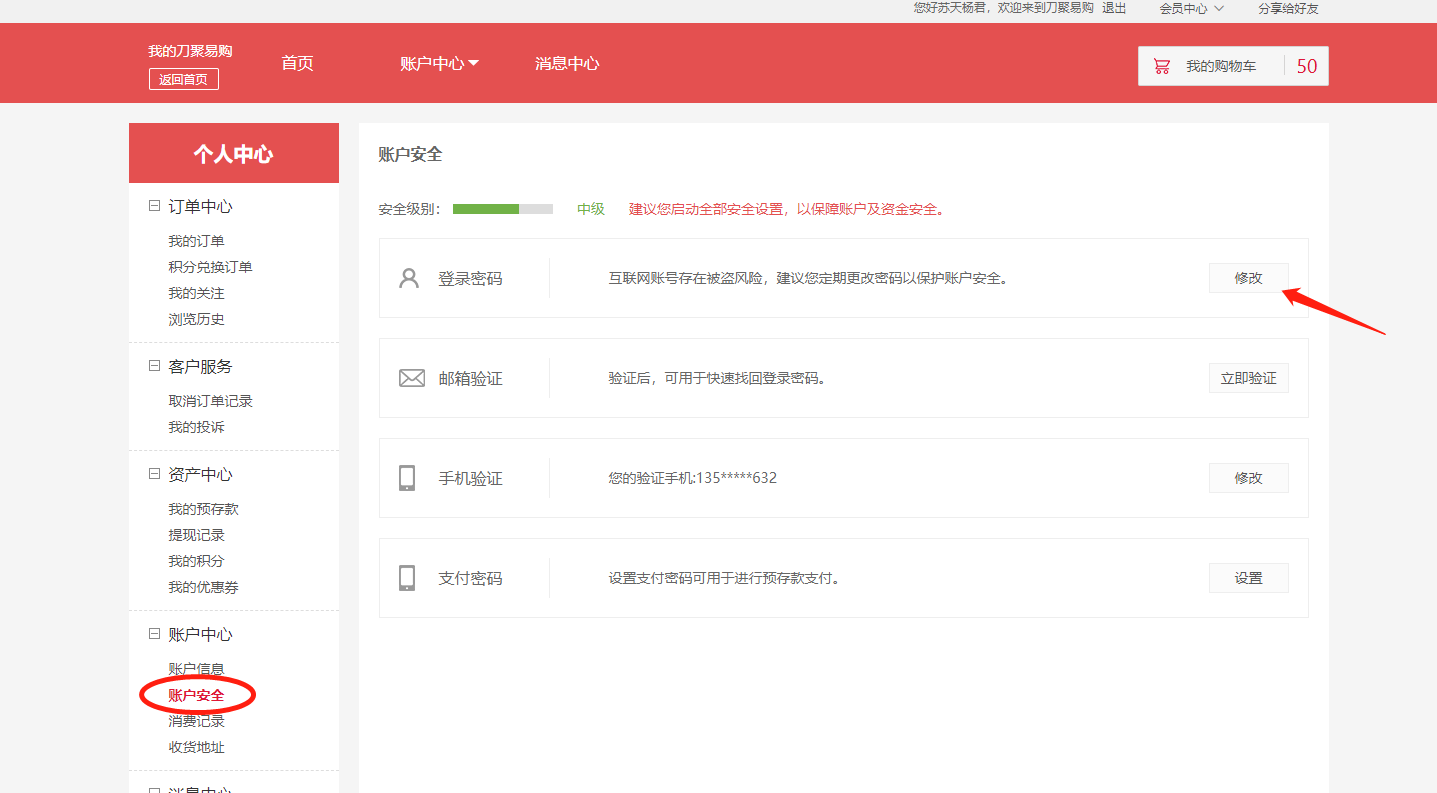Collapse the 客户服务 sidebar section
The height and width of the screenshot is (793, 1437).
[154, 366]
